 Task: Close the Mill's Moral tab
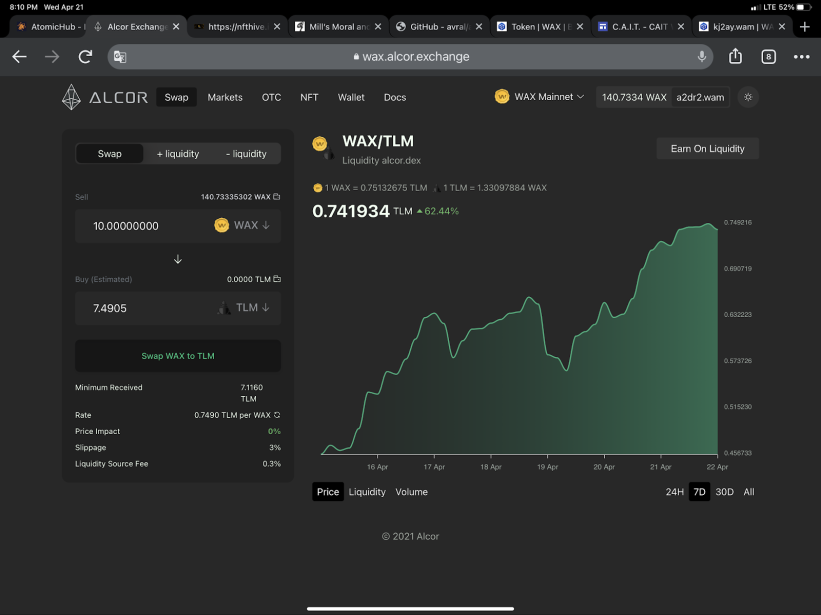[x=378, y=27]
